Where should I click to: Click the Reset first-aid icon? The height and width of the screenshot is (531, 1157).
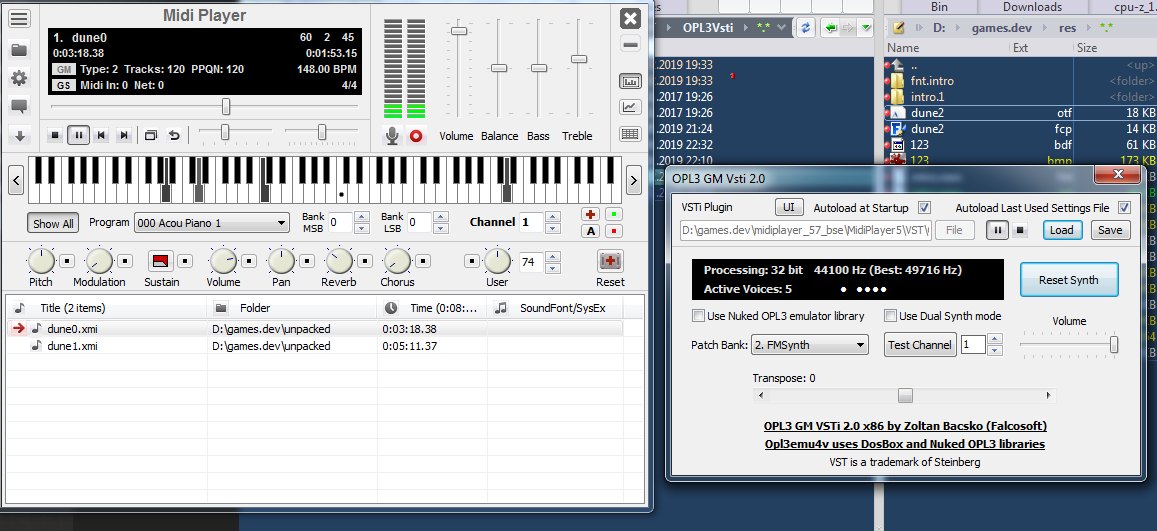pos(610,260)
